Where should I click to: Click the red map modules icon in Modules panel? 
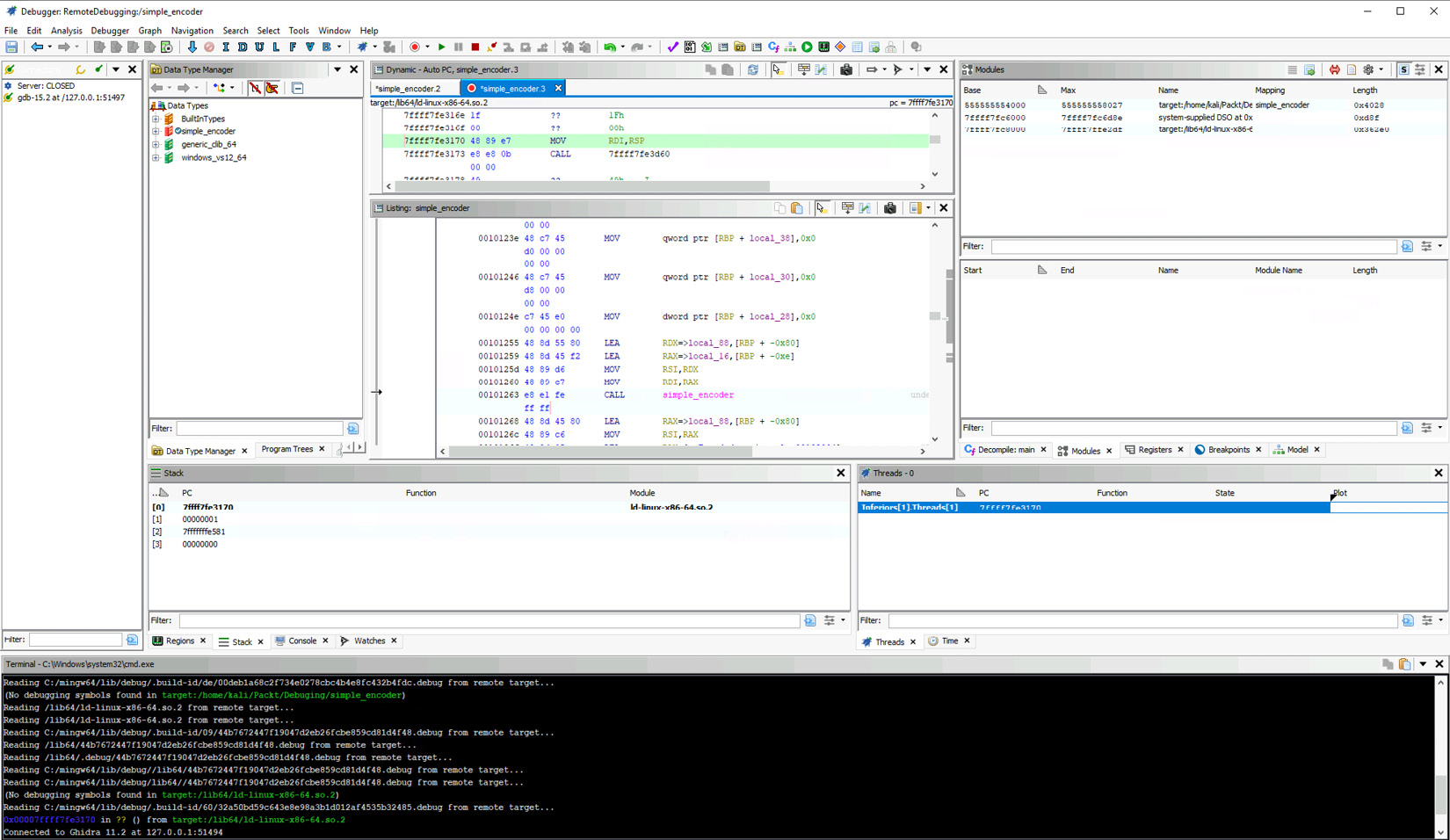coord(1335,69)
